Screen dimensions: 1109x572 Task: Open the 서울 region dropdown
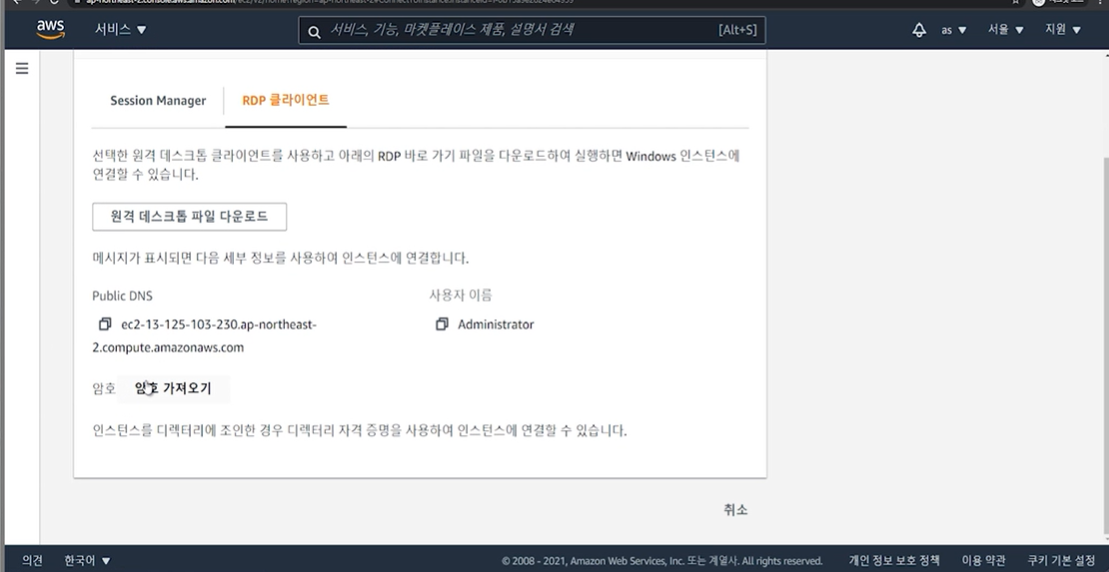coord(1006,30)
